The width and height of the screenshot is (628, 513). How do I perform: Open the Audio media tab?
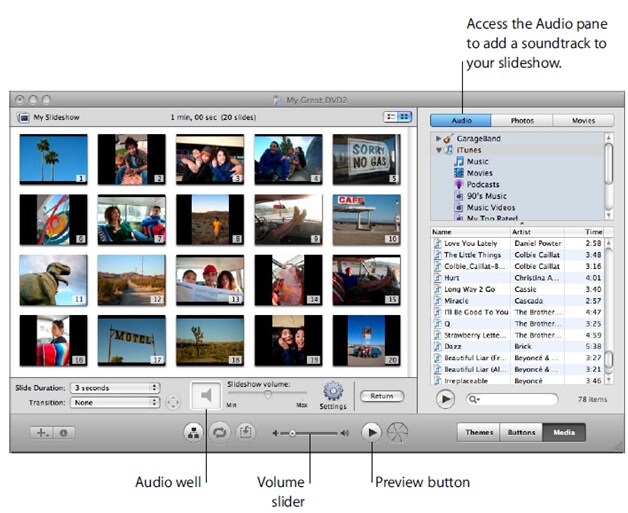click(461, 121)
